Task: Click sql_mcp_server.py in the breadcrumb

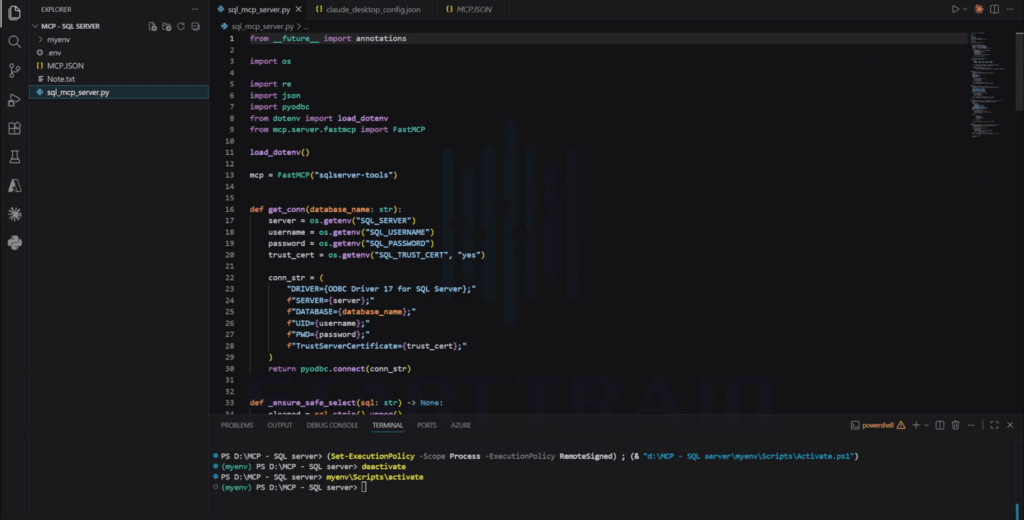Action: (263, 26)
